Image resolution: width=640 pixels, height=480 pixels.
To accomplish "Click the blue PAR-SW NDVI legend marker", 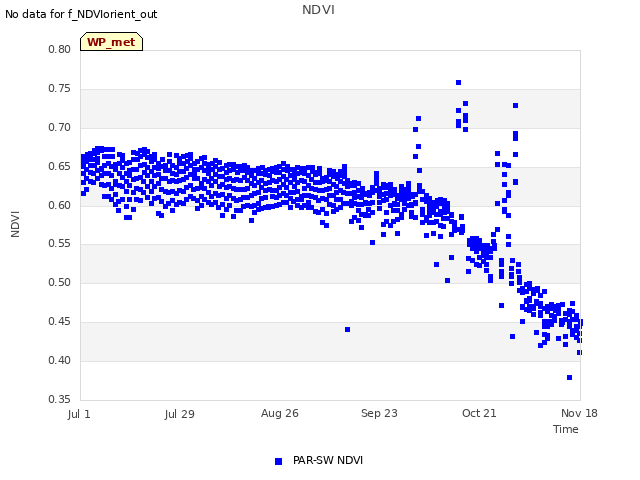I will point(278,461).
